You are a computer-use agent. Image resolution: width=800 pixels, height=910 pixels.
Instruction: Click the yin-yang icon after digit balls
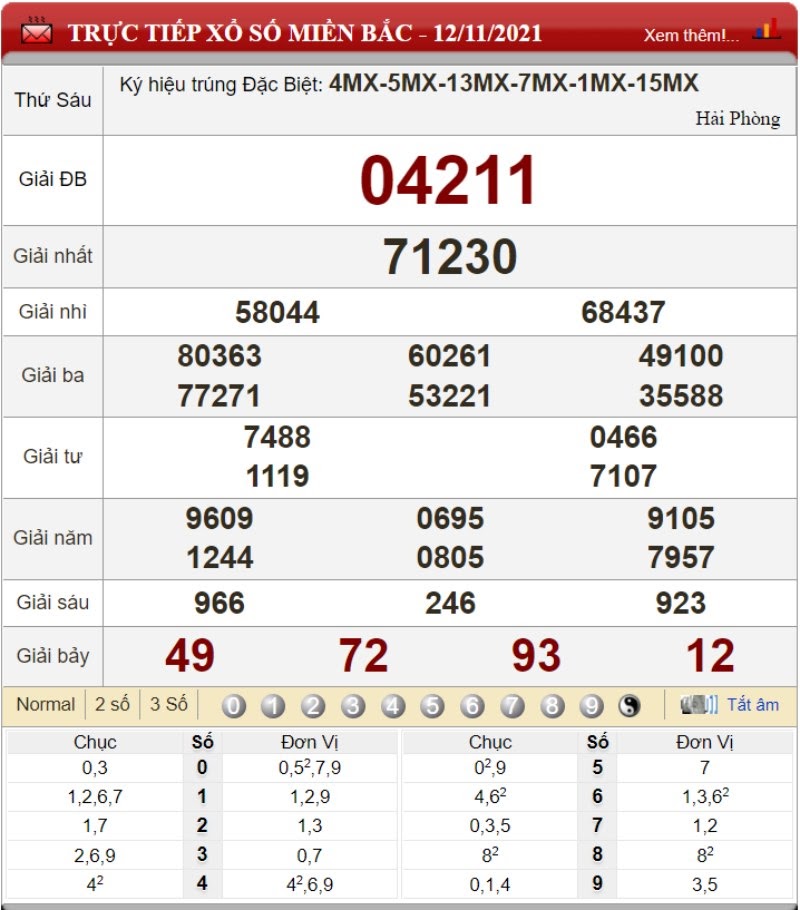[x=629, y=706]
